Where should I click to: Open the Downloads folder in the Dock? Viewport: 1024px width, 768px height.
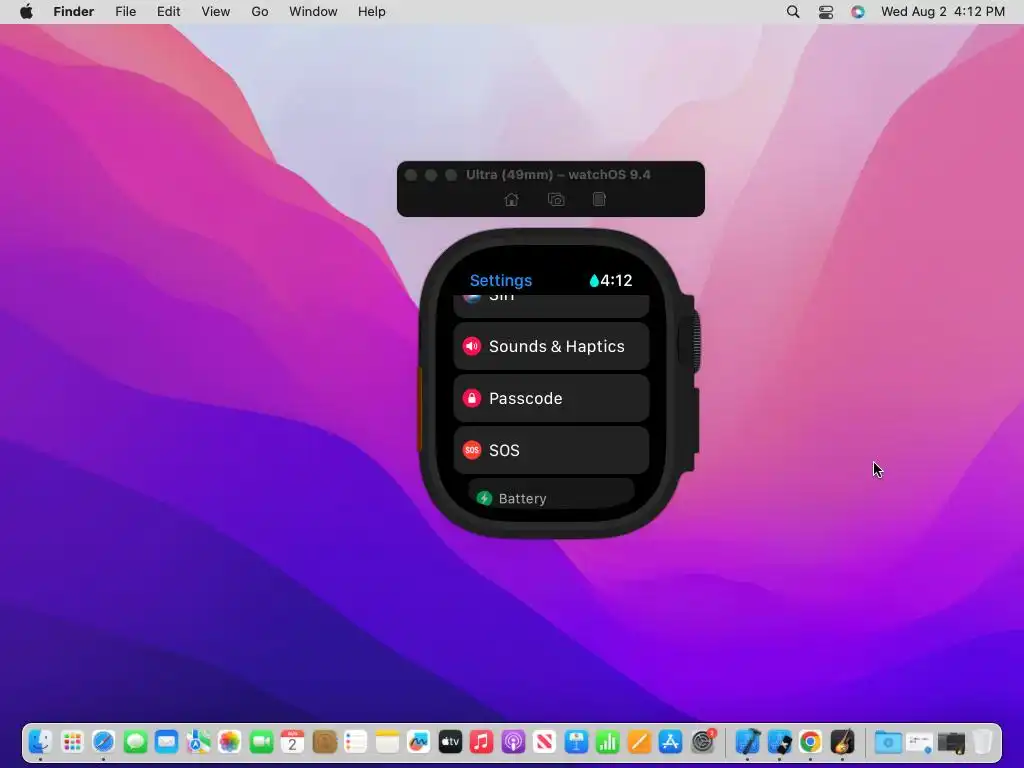click(888, 742)
